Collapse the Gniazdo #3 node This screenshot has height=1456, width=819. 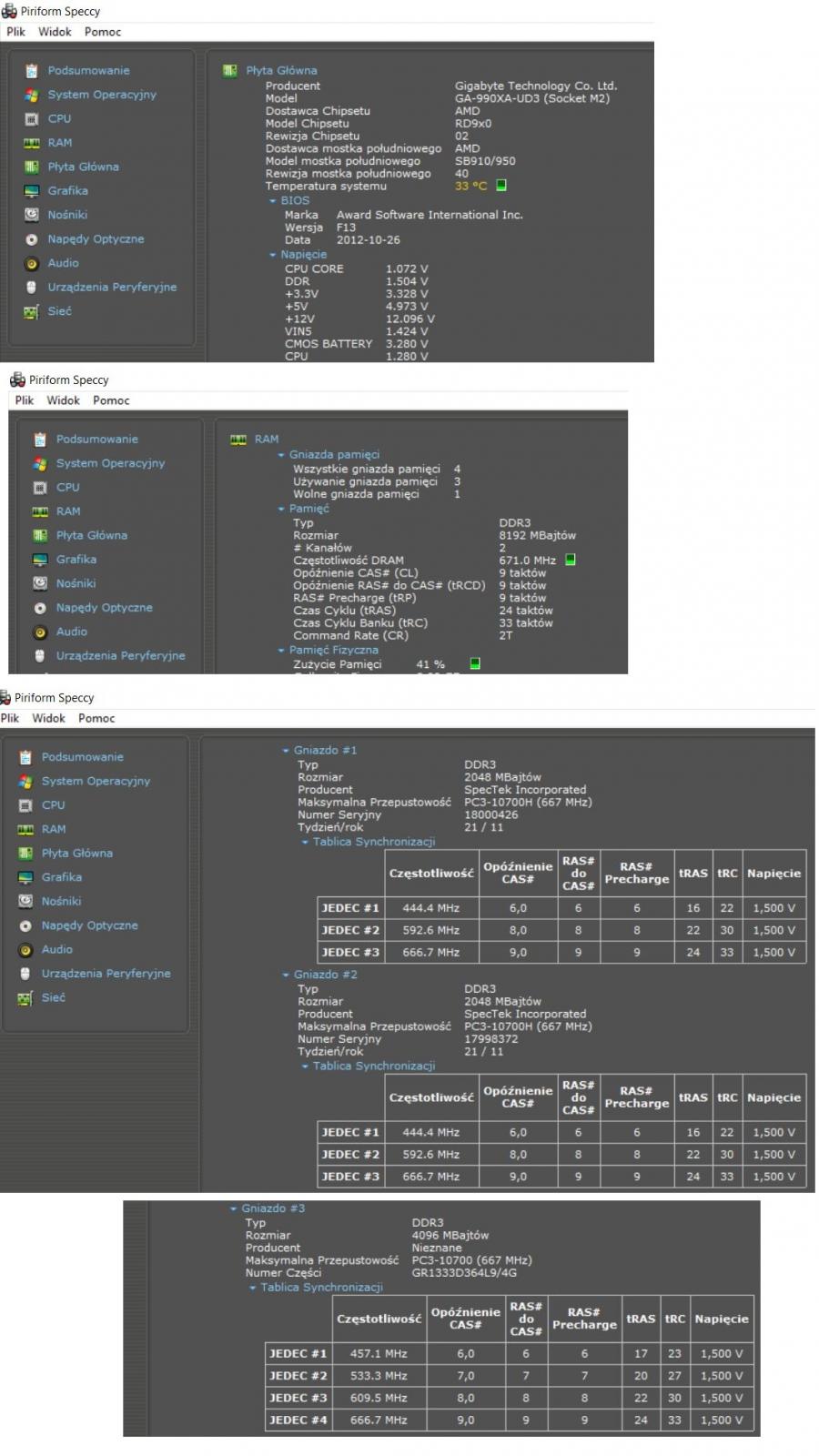pos(234,1209)
